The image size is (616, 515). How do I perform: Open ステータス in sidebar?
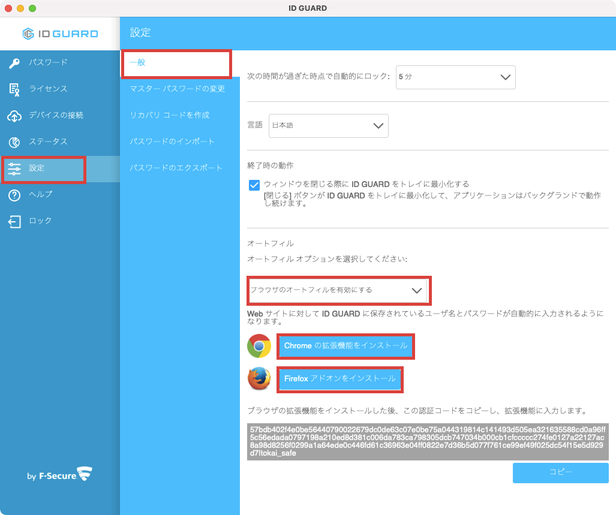(x=60, y=142)
